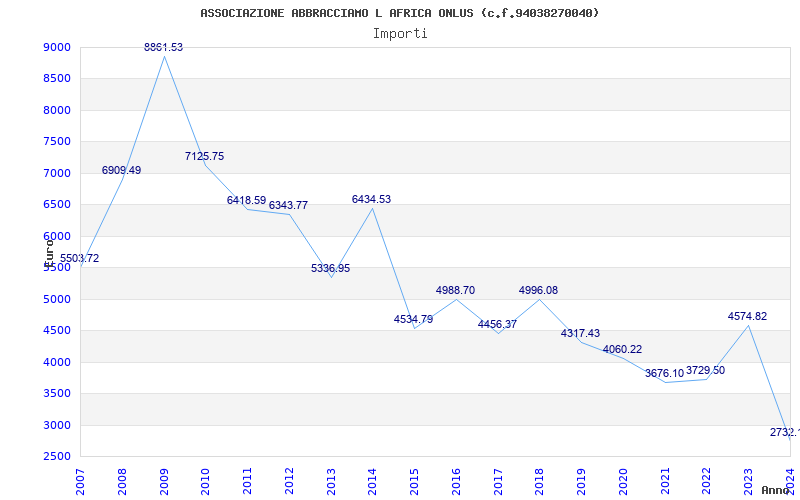Screen dimensions: 800x500
Task: Select the data label 4574.82
Action: [747, 316]
